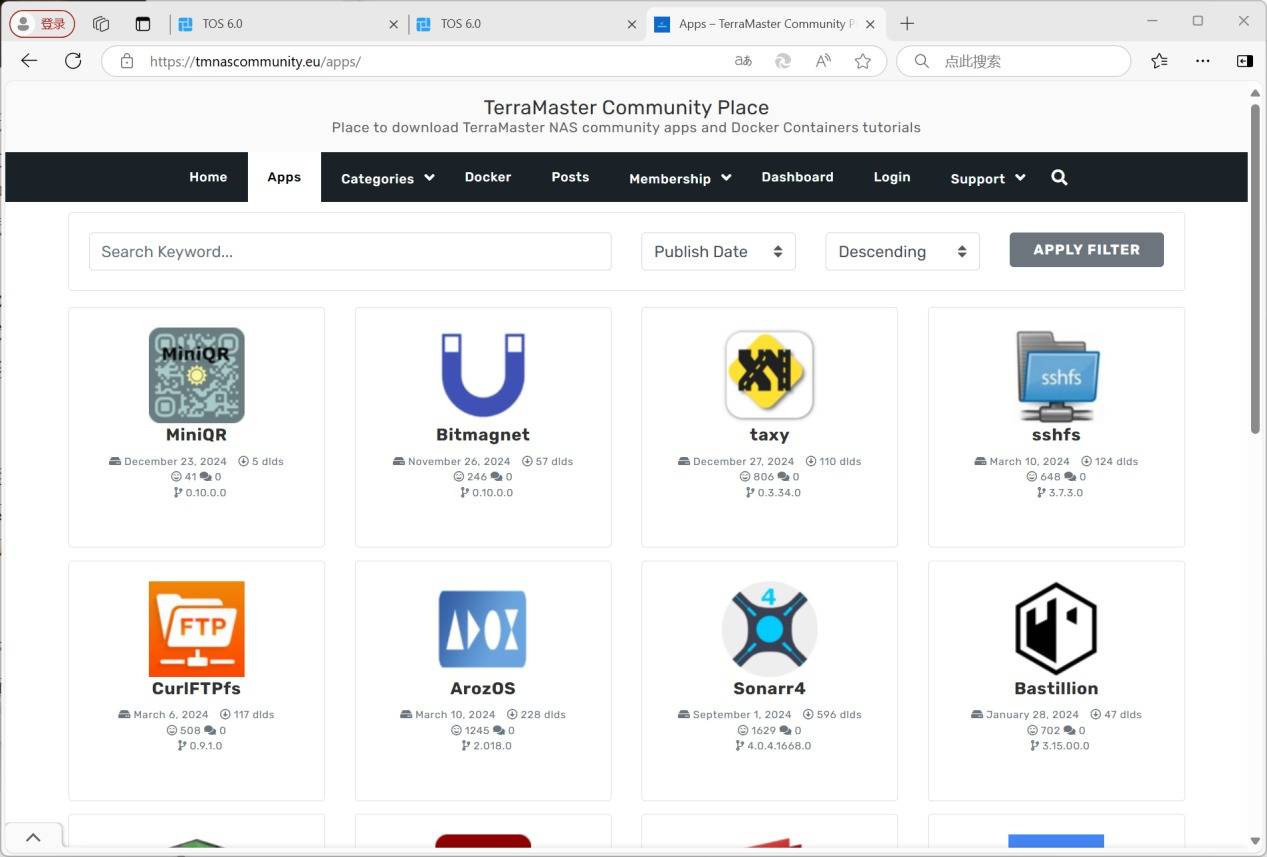Open the ArozOS app icon
The height and width of the screenshot is (857, 1267).
click(x=483, y=629)
